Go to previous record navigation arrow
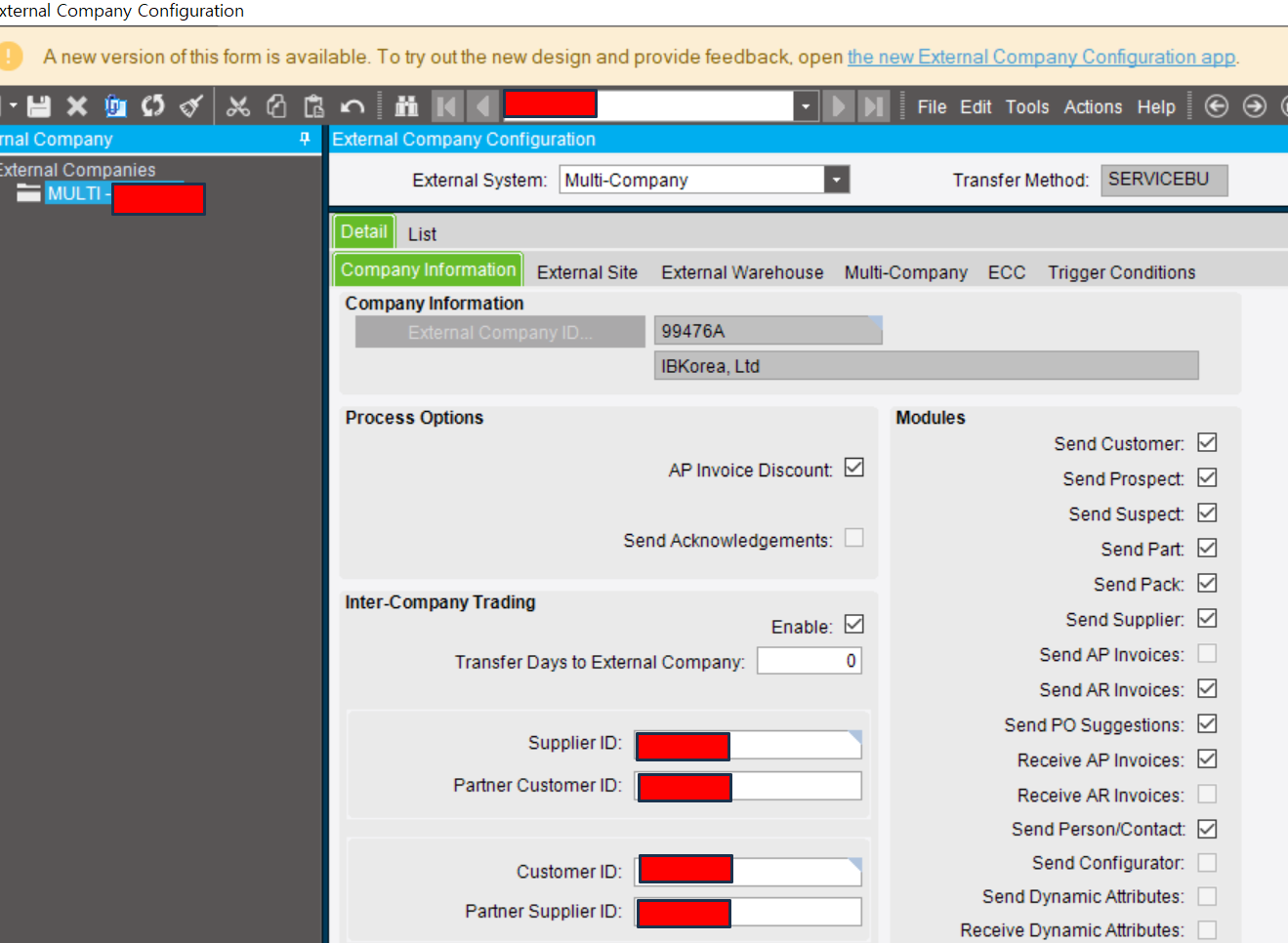The image size is (1288, 943). (x=482, y=105)
